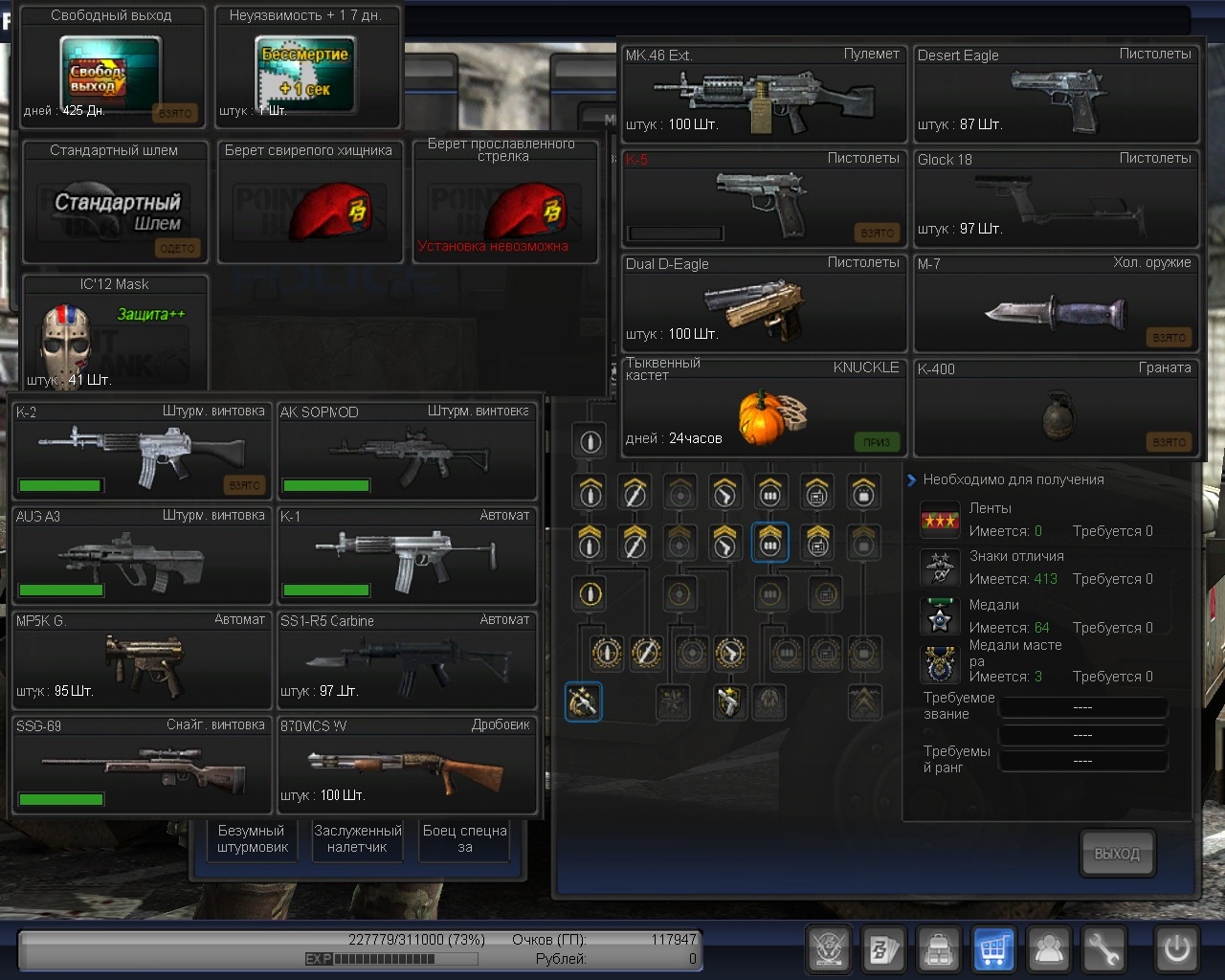Select the double-chevron radio skill icon
This screenshot has height=980, width=1225.
tap(816, 492)
